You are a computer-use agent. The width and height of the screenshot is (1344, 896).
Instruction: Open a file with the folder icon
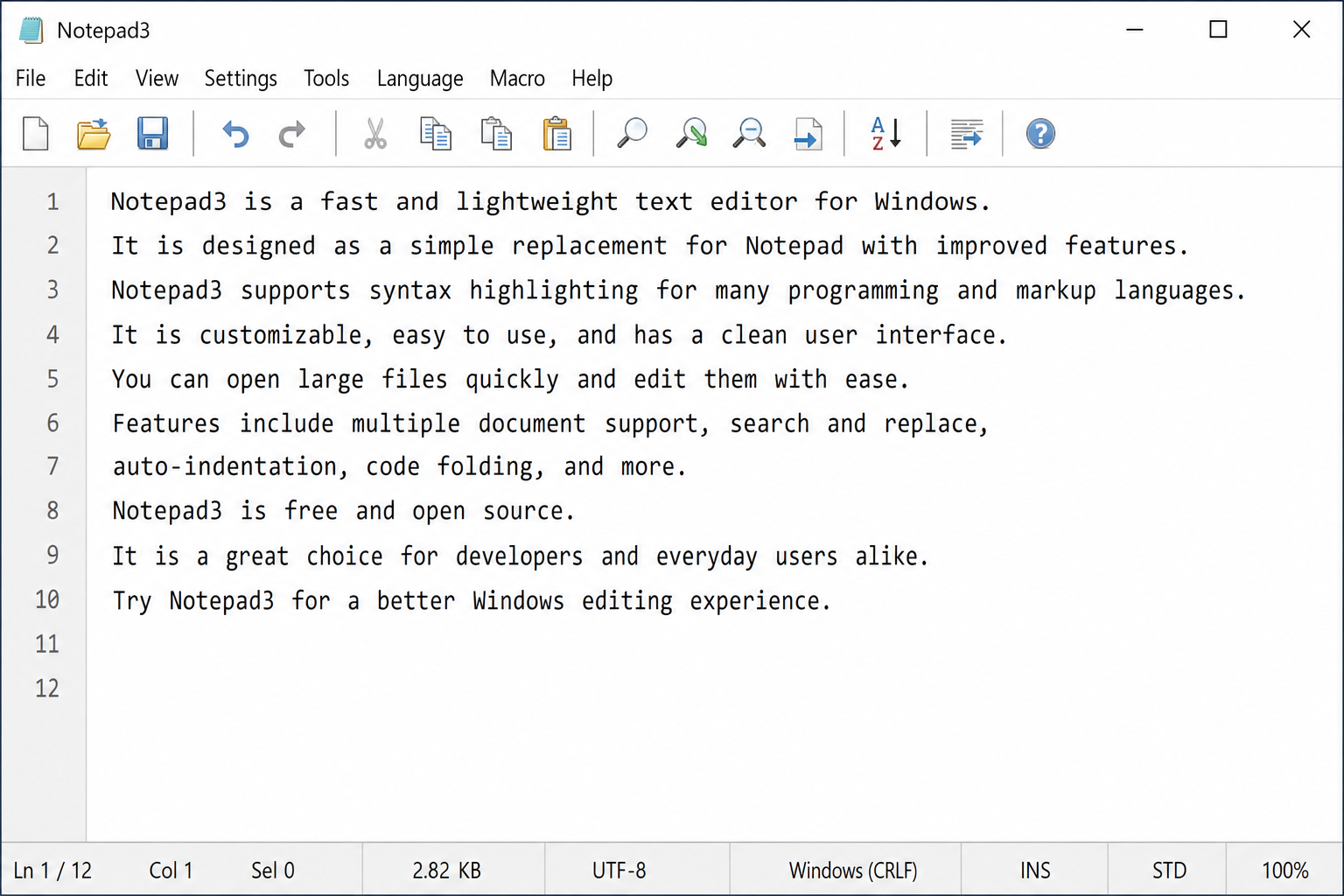point(94,134)
